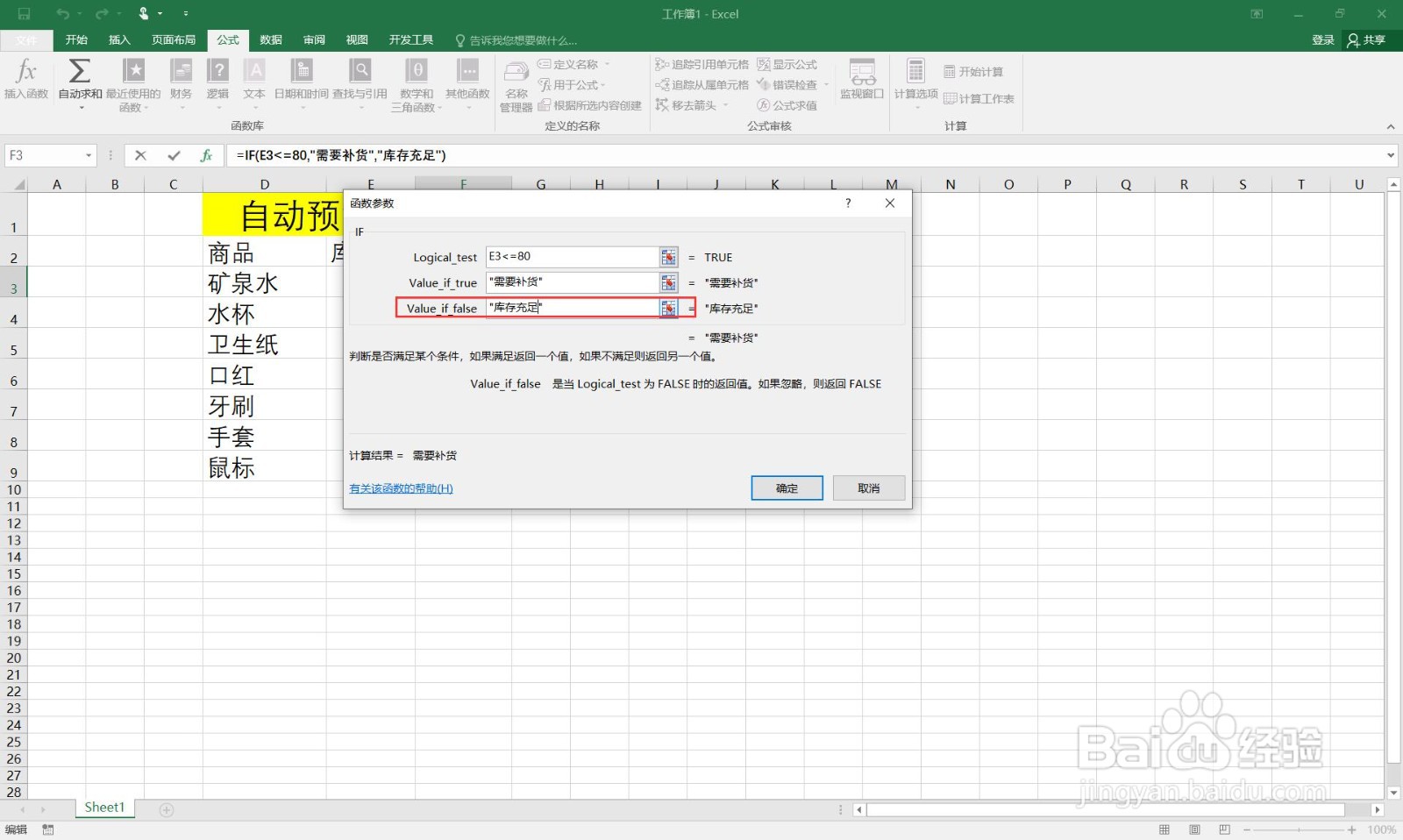Click the zoom slider in the status bar

click(1299, 829)
